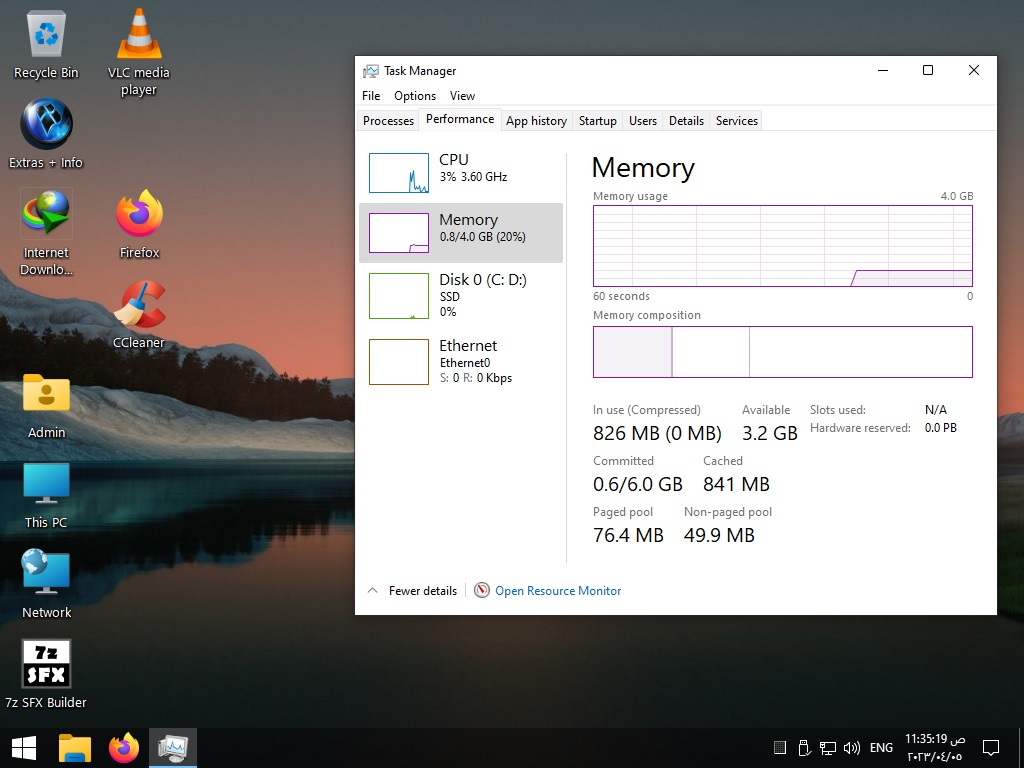Image resolution: width=1024 pixels, height=768 pixels.
Task: Click the "0.0 PB" hardware reserved value
Action: pos(940,428)
